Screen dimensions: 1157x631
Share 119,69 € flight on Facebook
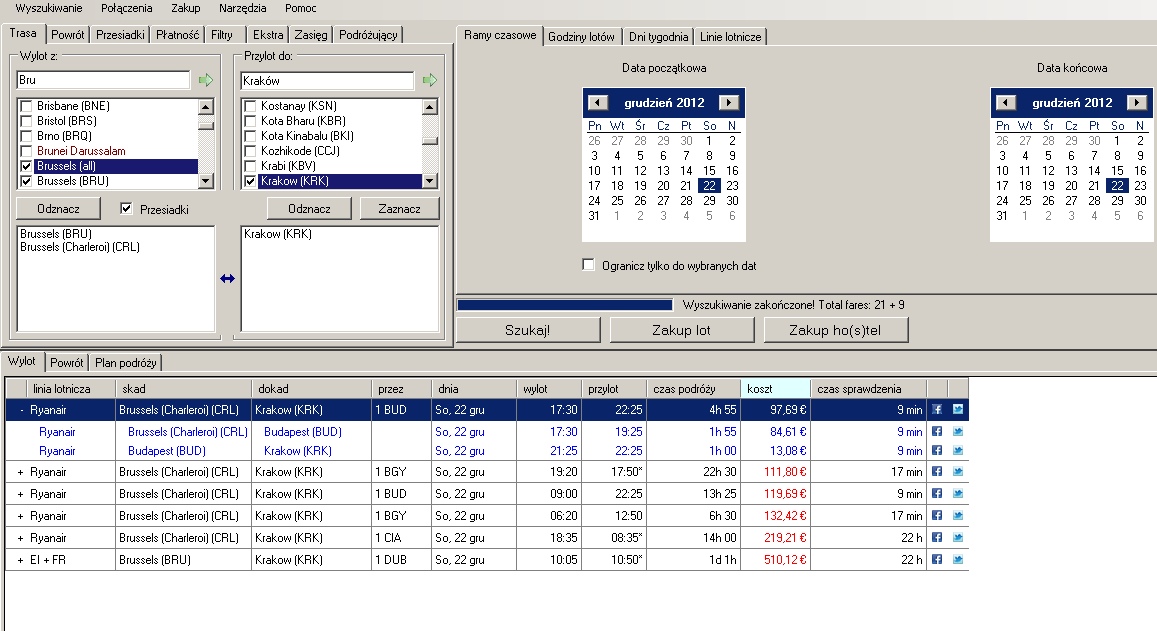pos(937,493)
